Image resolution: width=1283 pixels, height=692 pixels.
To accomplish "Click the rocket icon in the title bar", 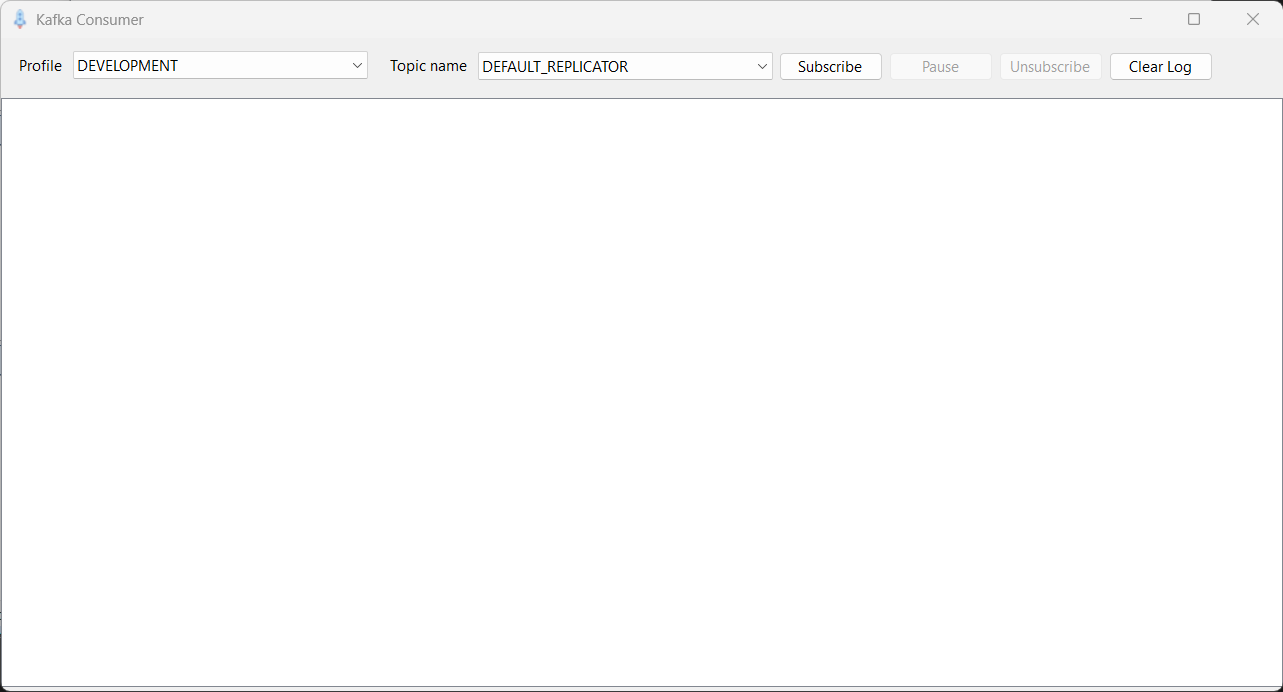I will click(x=20, y=19).
